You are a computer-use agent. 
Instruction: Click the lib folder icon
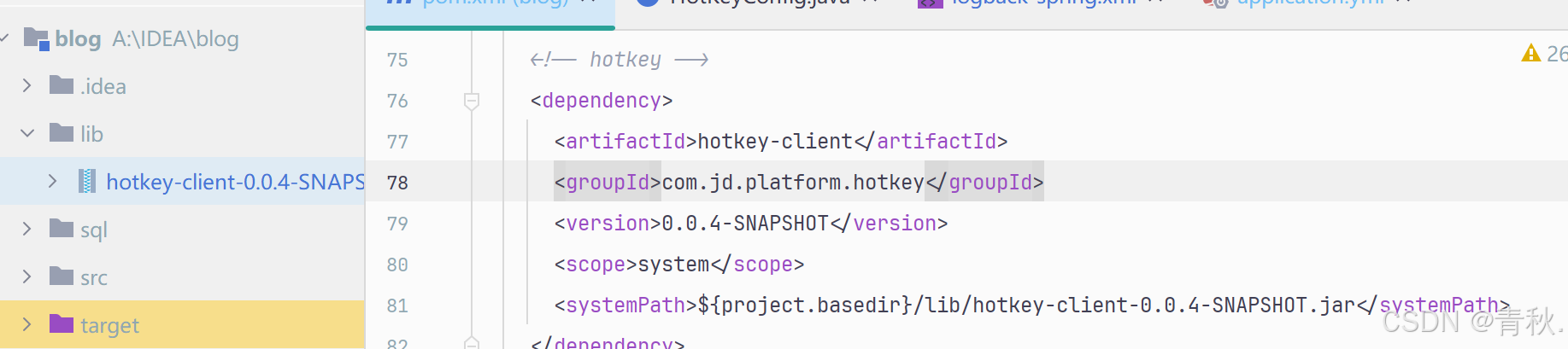(x=62, y=133)
